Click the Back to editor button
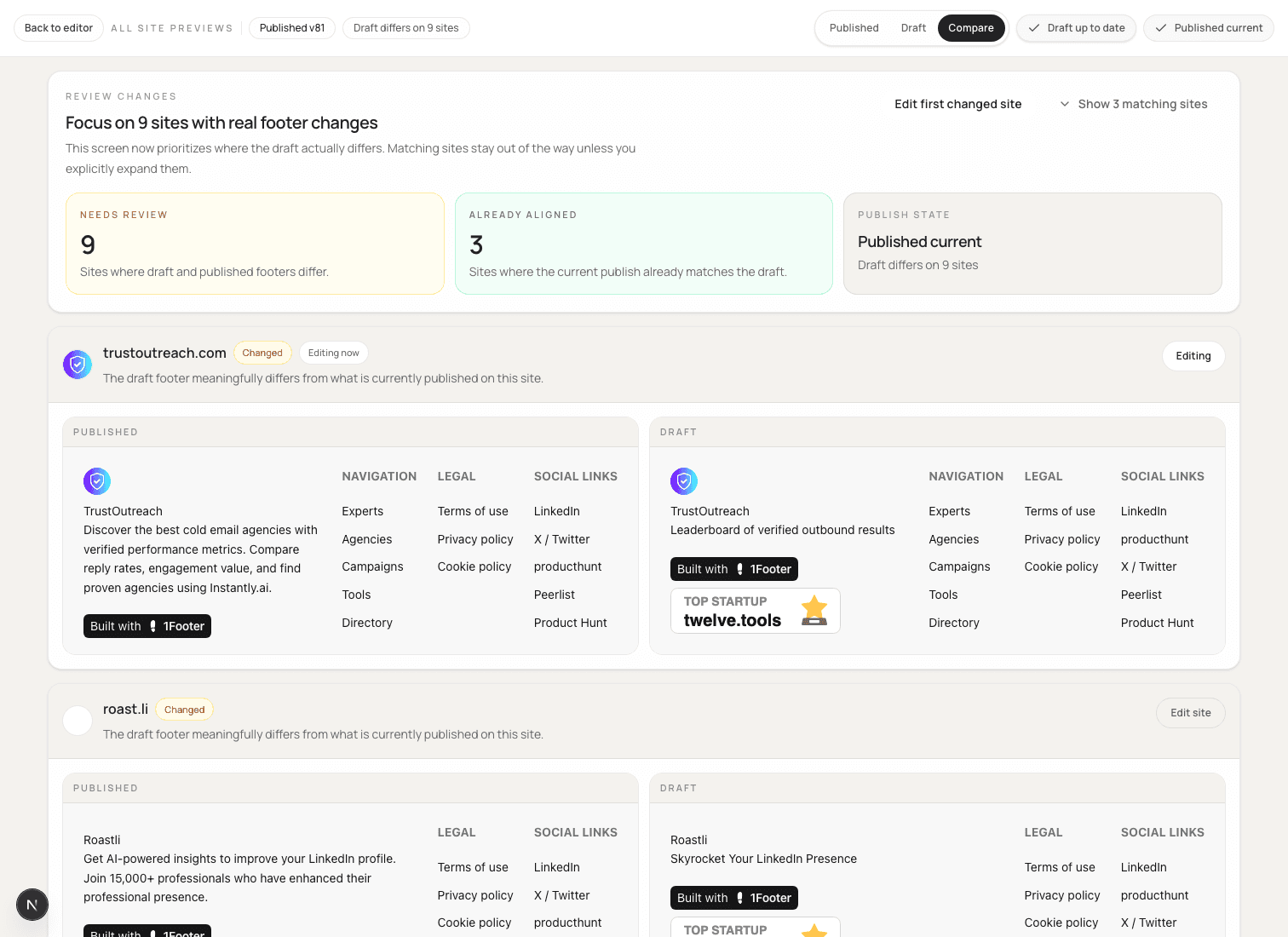Viewport: 1288px width, 937px height. [x=59, y=28]
